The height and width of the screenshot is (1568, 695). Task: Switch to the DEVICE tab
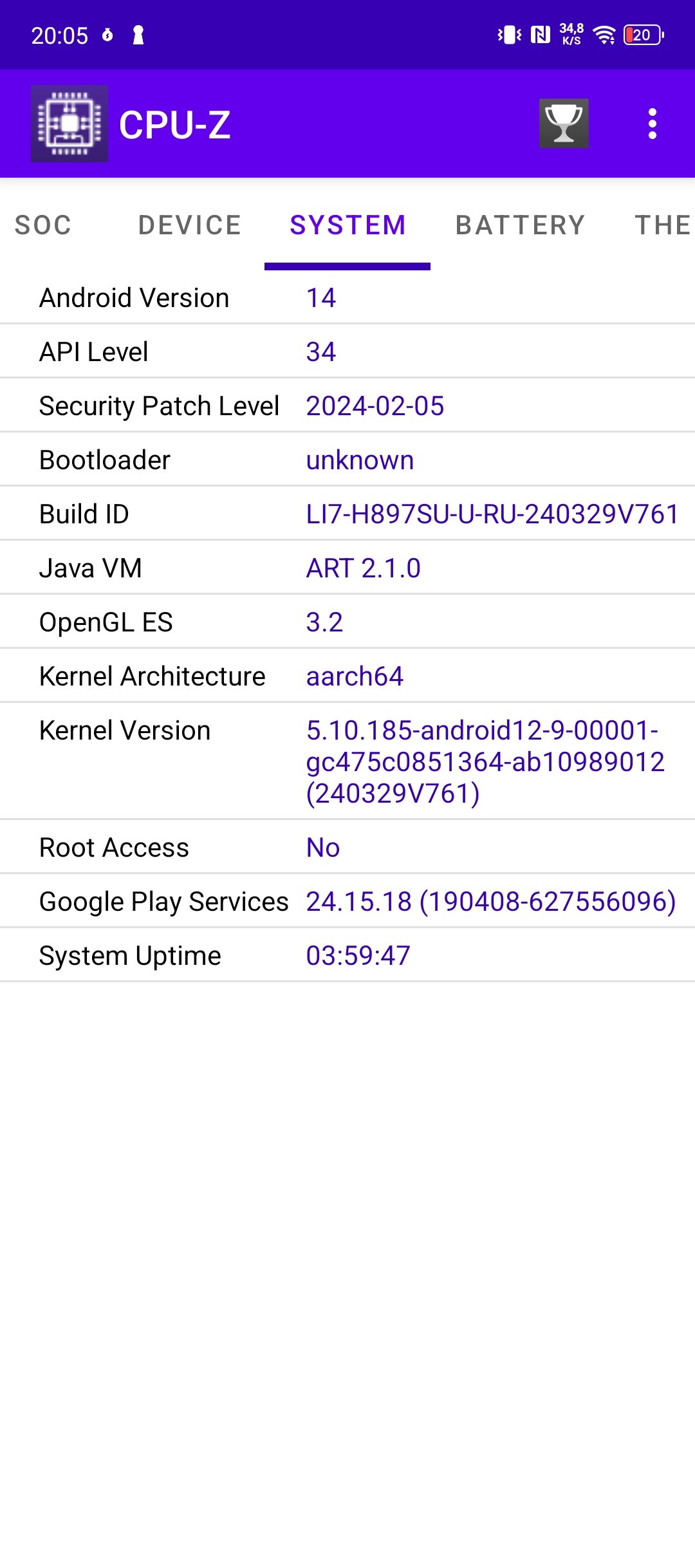click(190, 225)
